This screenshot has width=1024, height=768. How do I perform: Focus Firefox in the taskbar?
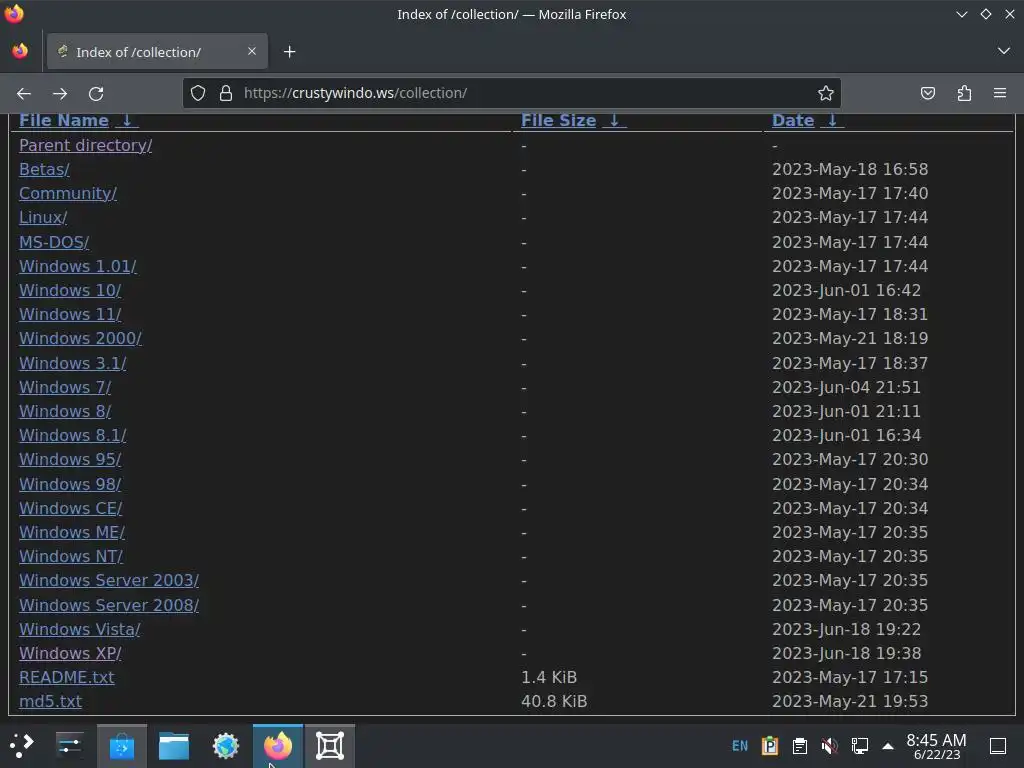click(278, 746)
